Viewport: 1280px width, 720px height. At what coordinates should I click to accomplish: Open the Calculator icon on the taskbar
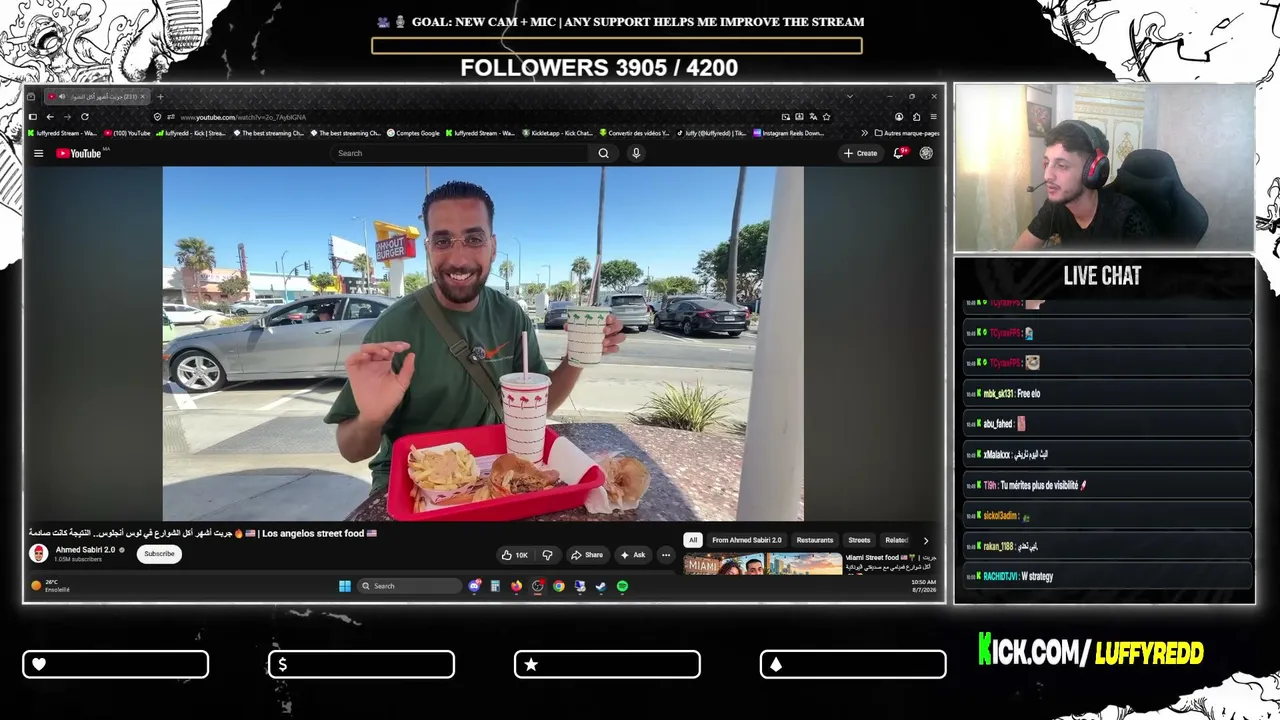495,586
